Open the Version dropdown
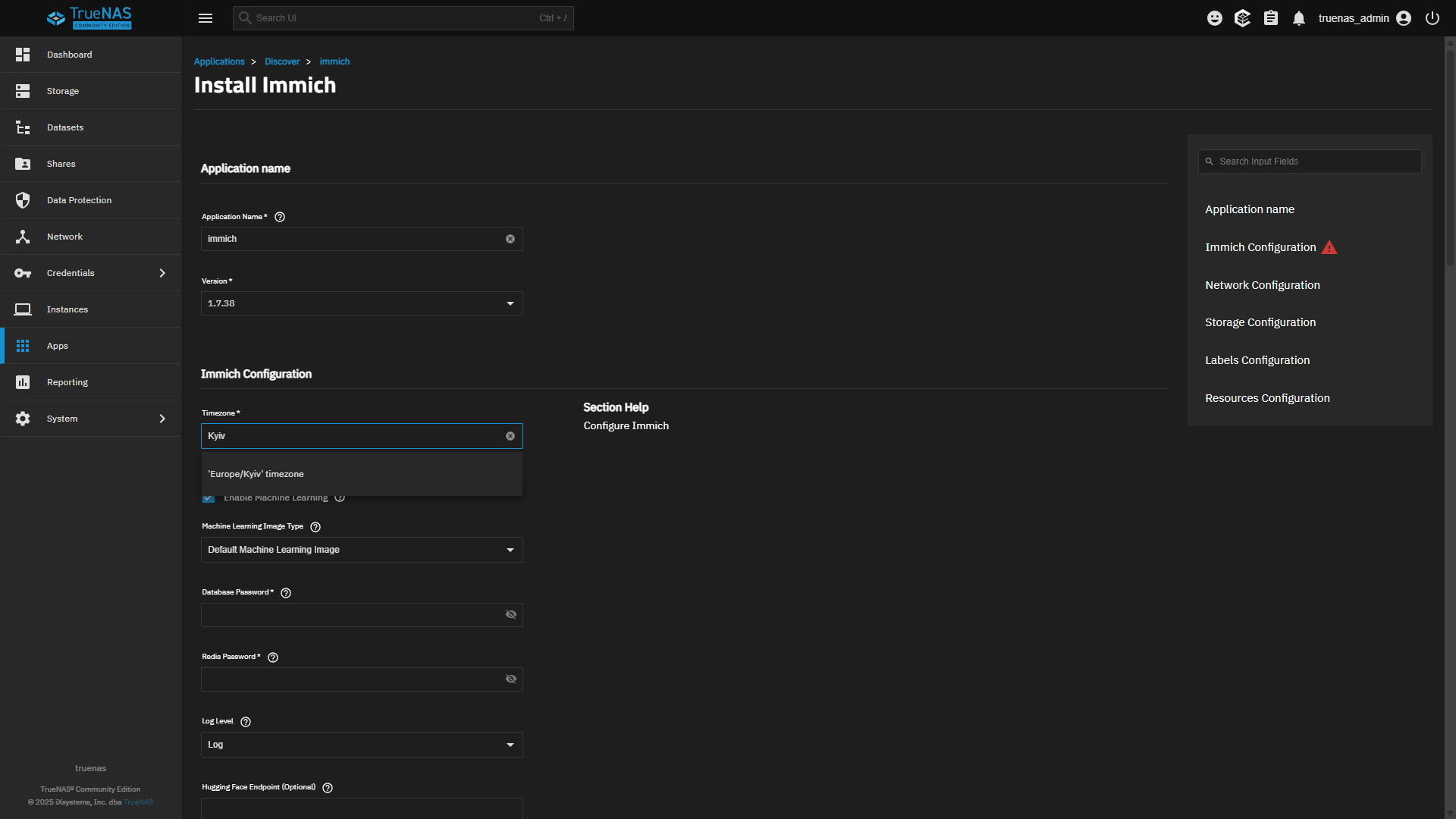The image size is (1456, 819). coord(361,303)
